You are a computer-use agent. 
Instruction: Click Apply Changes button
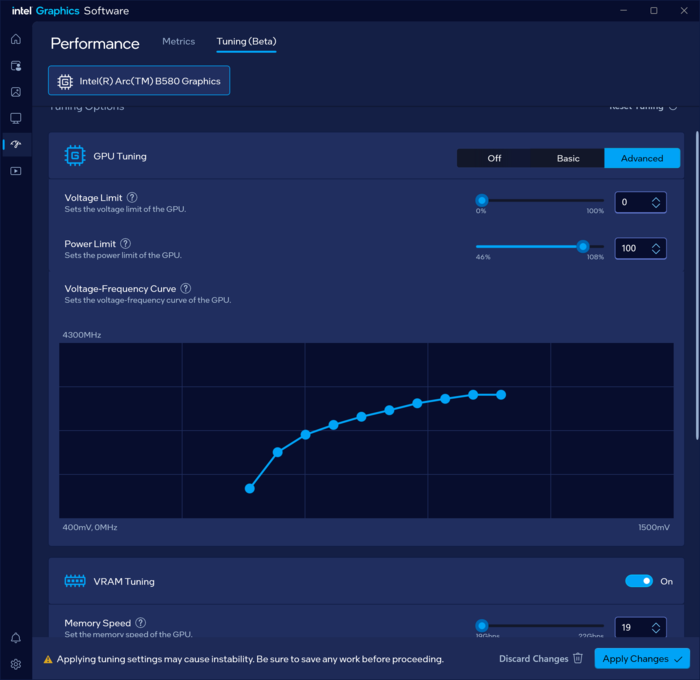tap(642, 659)
